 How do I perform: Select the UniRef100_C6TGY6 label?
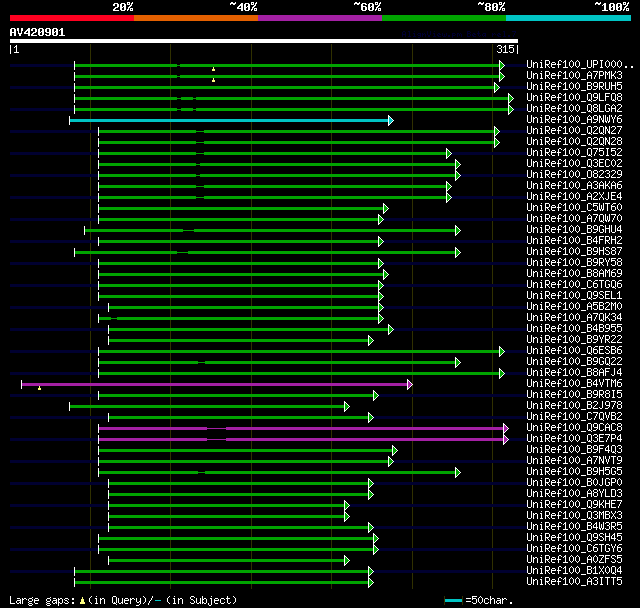pyautogui.click(x=574, y=549)
